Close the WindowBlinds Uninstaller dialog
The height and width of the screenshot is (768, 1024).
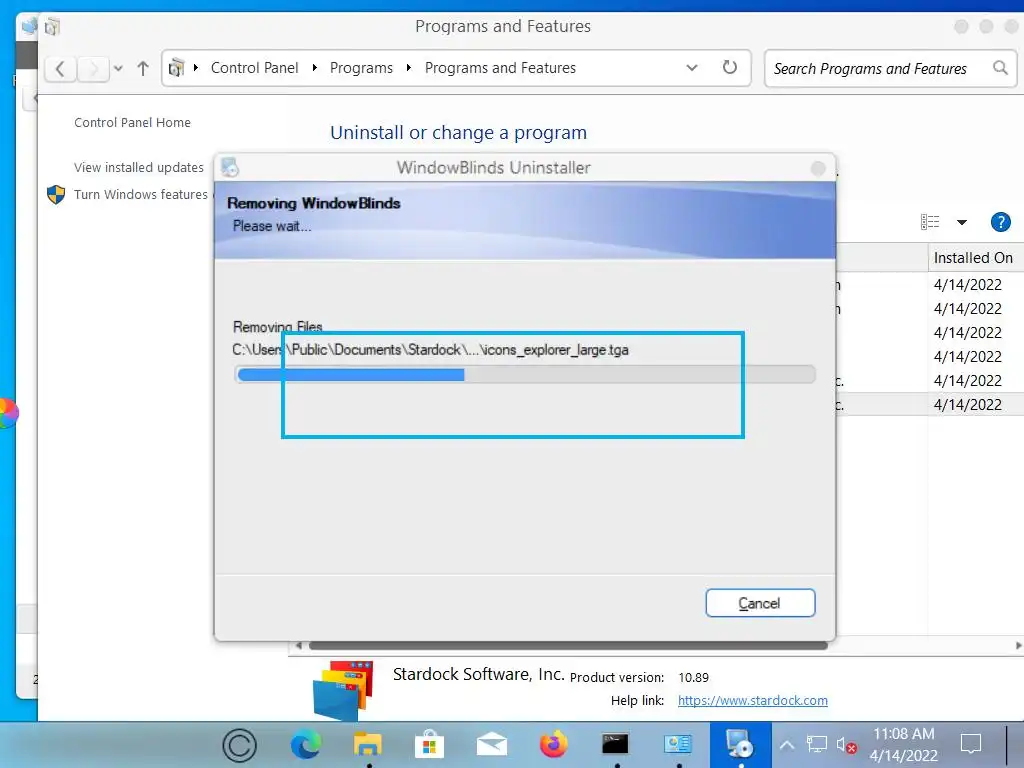click(x=818, y=168)
